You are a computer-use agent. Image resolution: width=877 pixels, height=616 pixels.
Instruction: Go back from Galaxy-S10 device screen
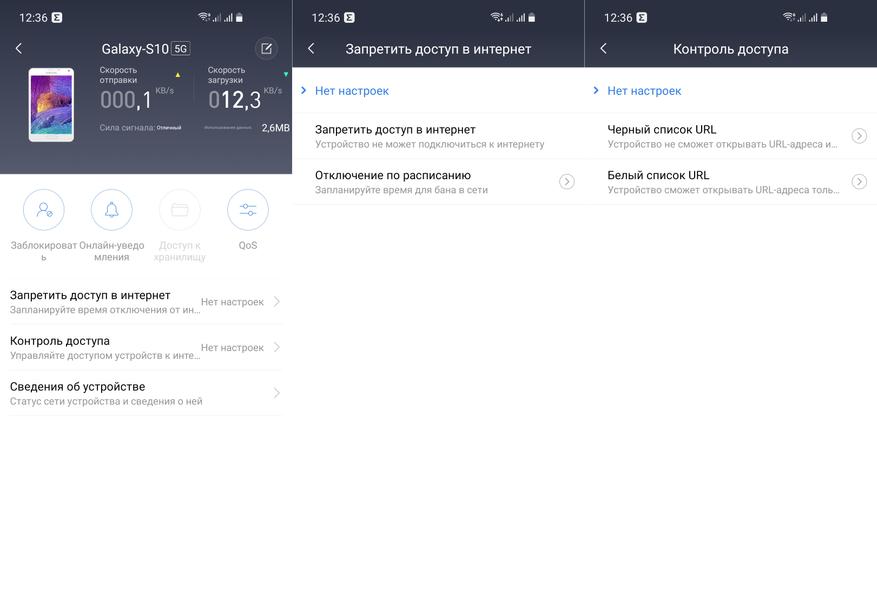pyautogui.click(x=19, y=49)
